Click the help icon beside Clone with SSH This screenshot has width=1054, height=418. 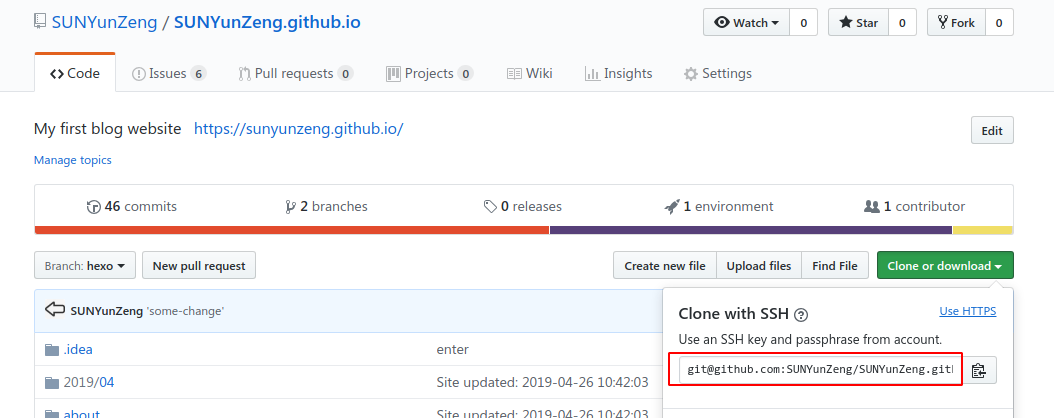click(801, 314)
